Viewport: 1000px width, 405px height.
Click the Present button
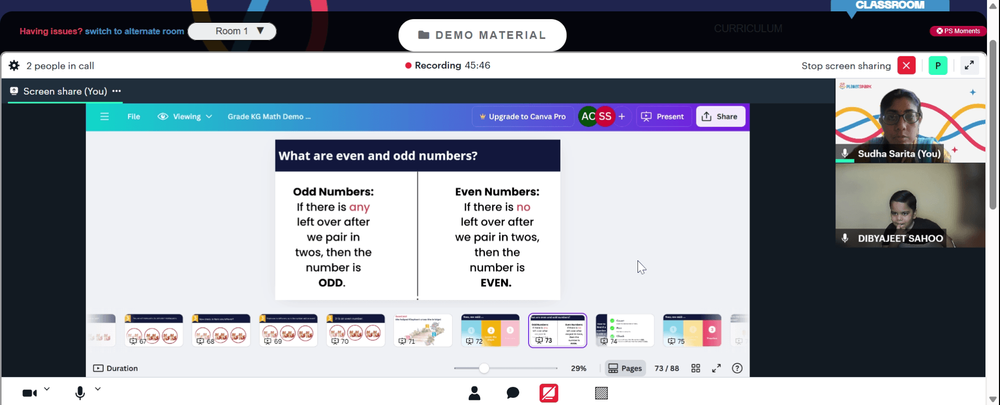[663, 117]
